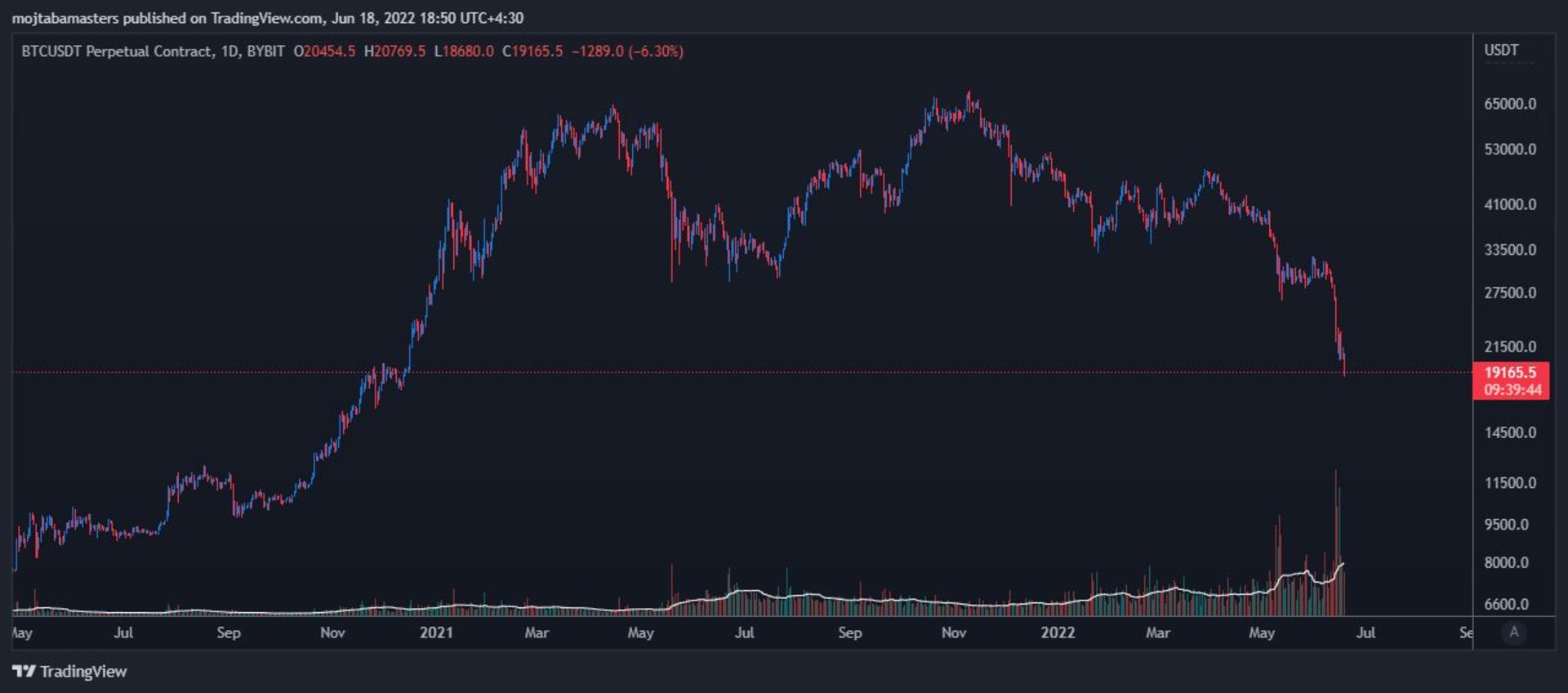Click the 65000.0 price axis label

click(1510, 104)
